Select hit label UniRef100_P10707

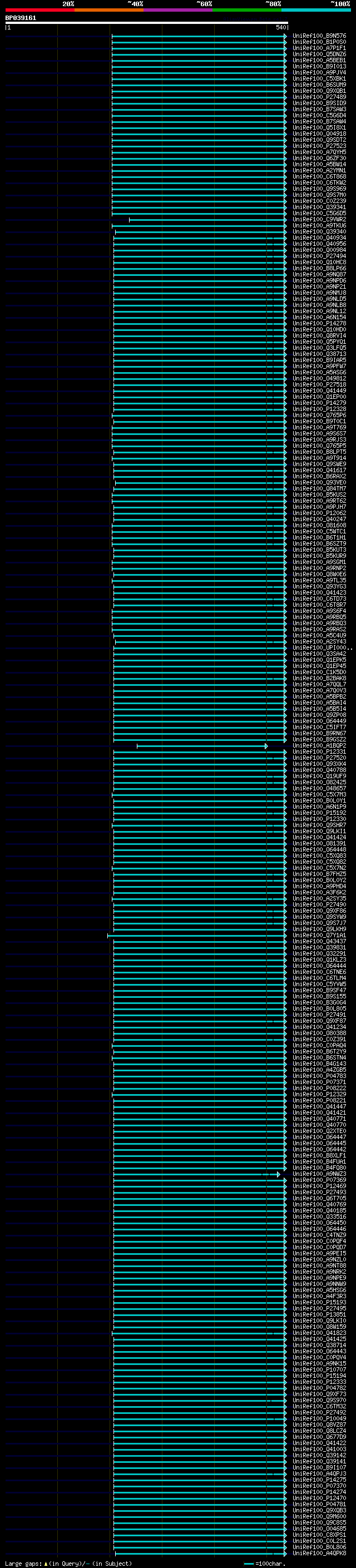319,1369
